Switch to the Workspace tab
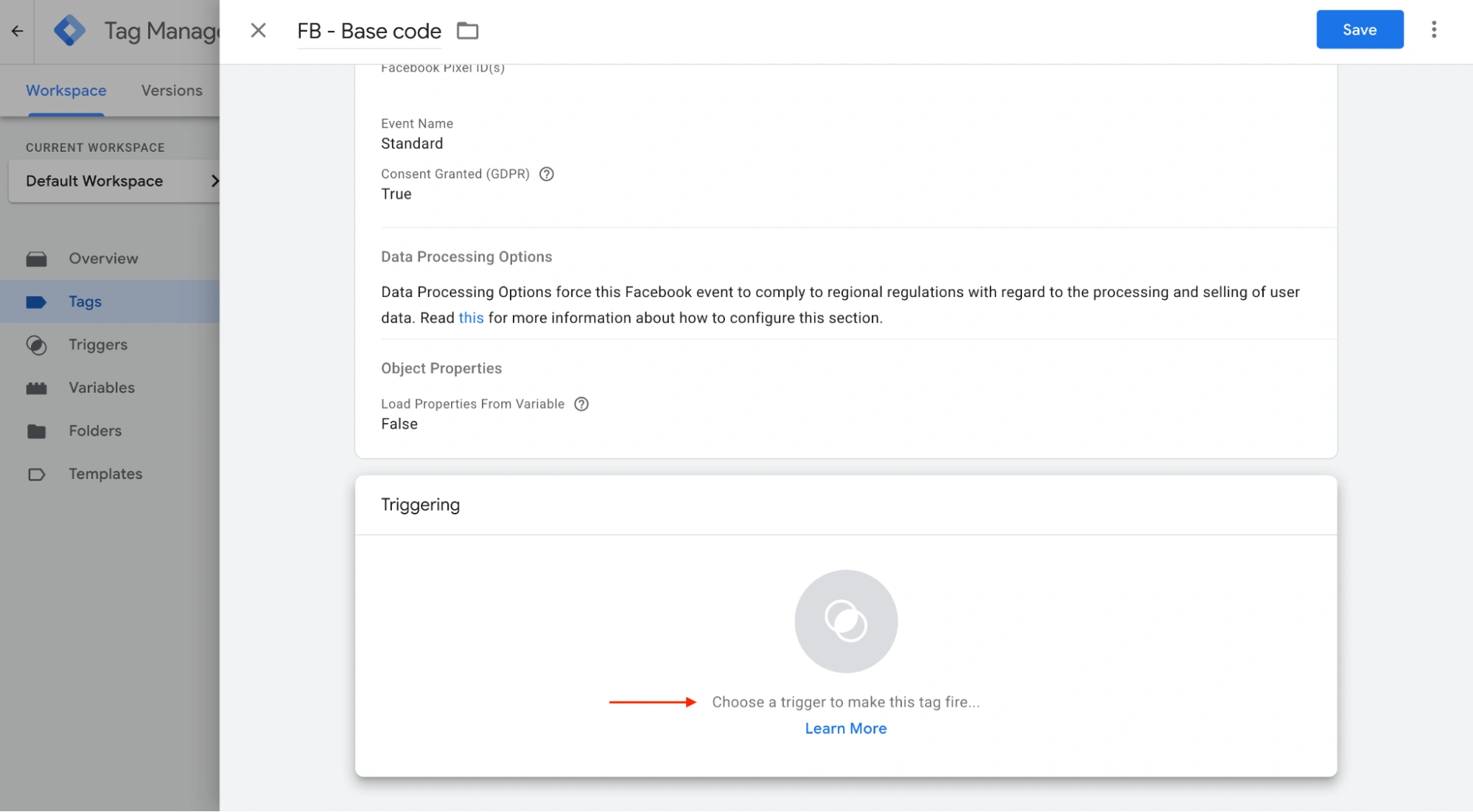The height and width of the screenshot is (812, 1473). (x=66, y=91)
